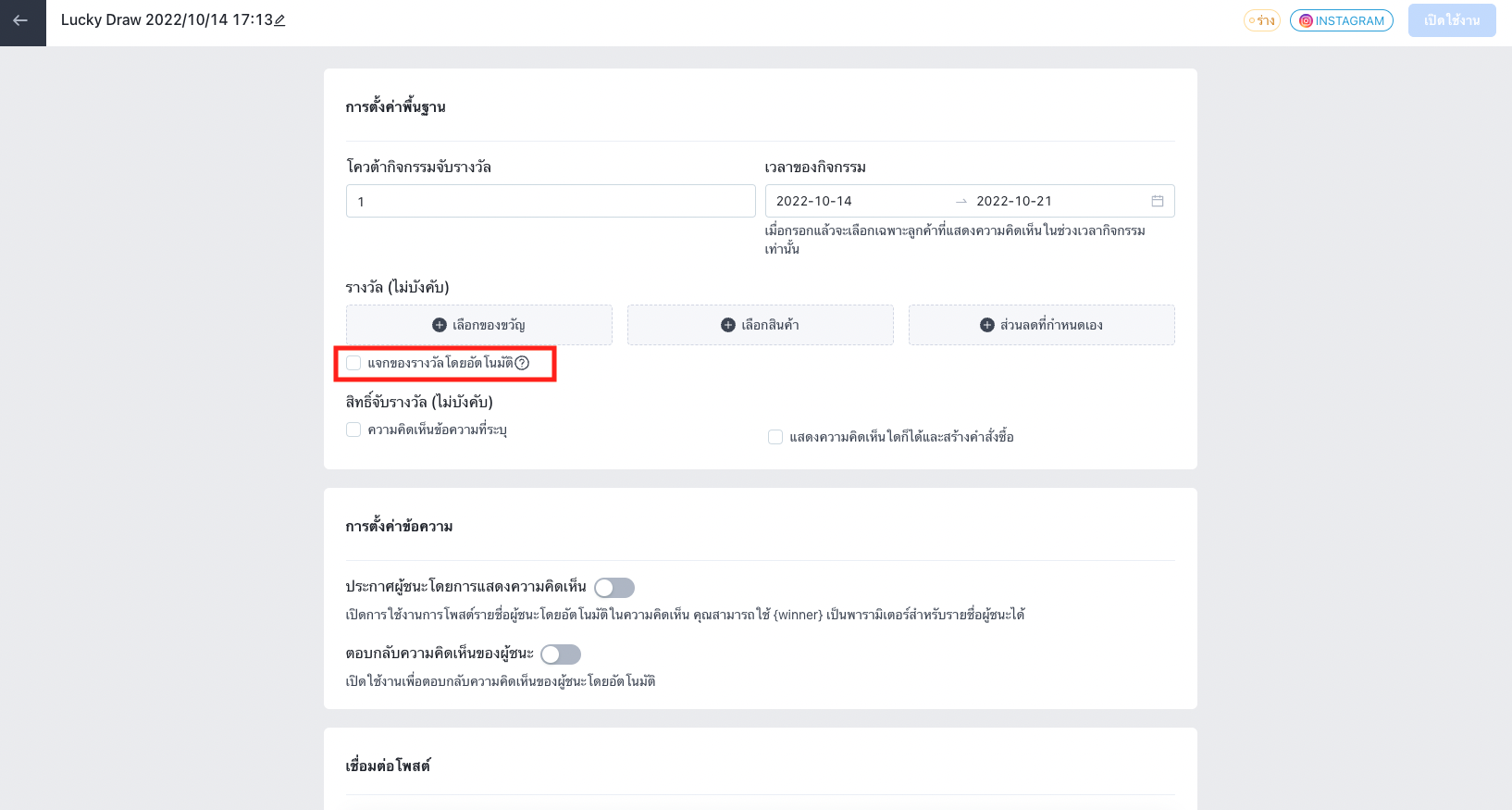
Task: Select the เวลาของกิจกรรม label
Action: [x=815, y=168]
